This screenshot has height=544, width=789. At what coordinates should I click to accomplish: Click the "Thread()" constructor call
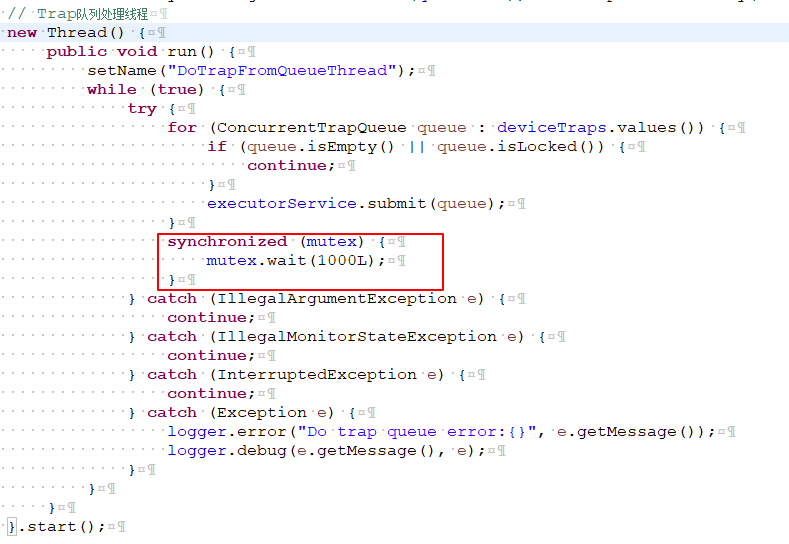[x=86, y=33]
